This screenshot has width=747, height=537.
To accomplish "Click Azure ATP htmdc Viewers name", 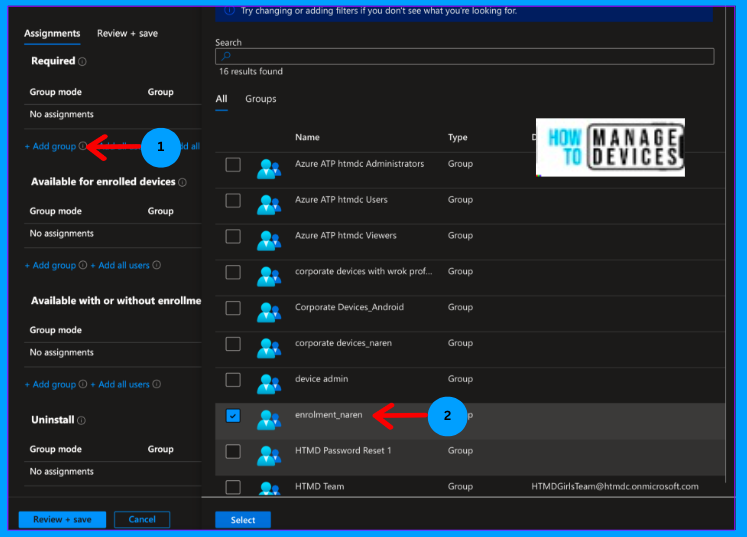I will (345, 235).
